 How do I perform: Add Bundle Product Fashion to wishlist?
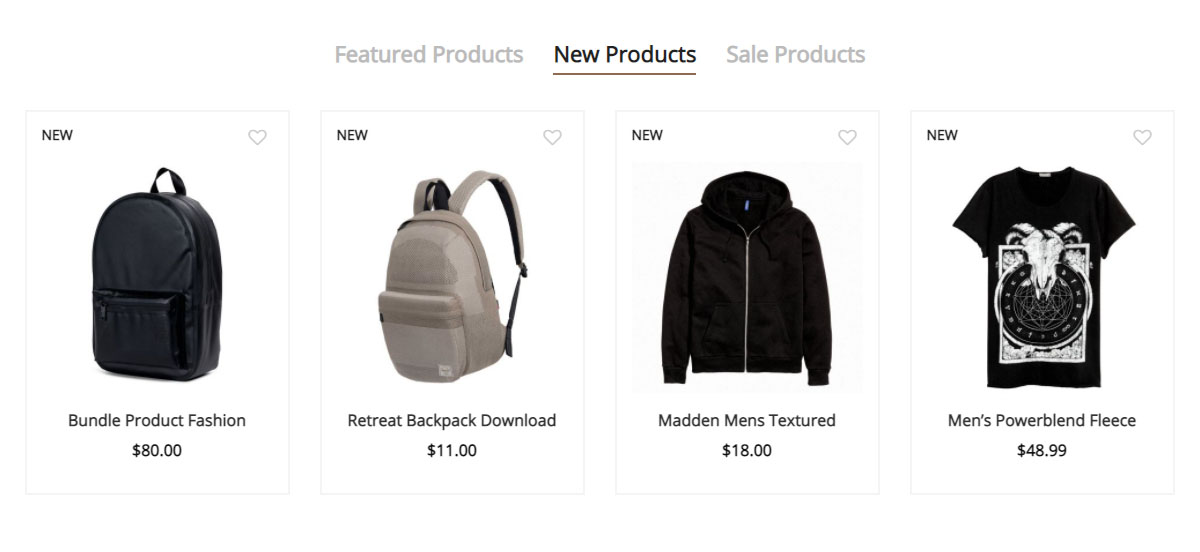(257, 138)
